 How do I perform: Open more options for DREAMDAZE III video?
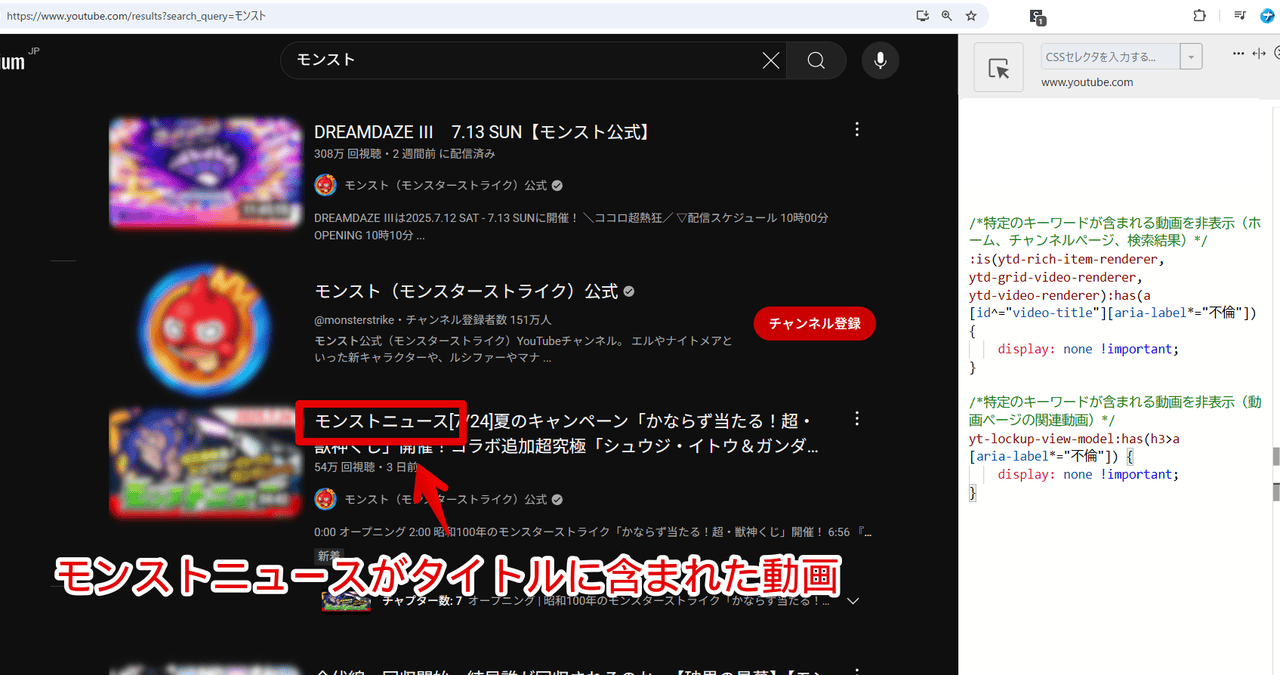tap(856, 130)
